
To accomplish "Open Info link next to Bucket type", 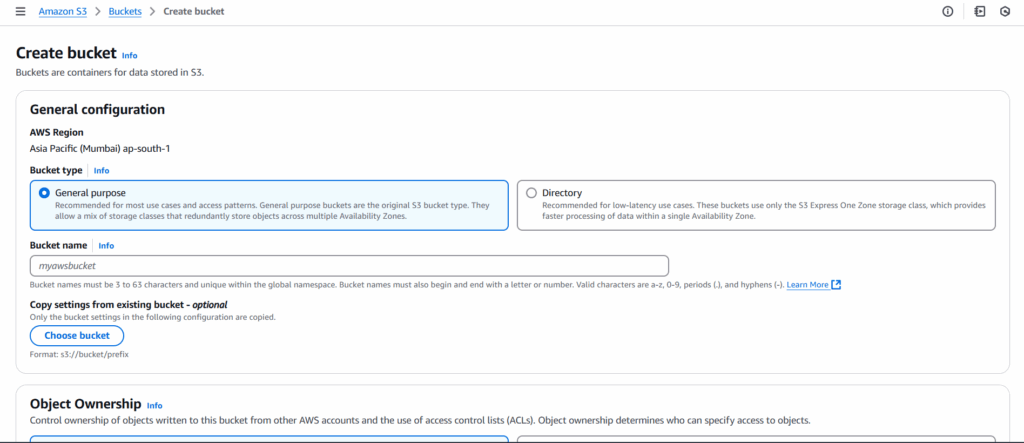I will tap(101, 171).
